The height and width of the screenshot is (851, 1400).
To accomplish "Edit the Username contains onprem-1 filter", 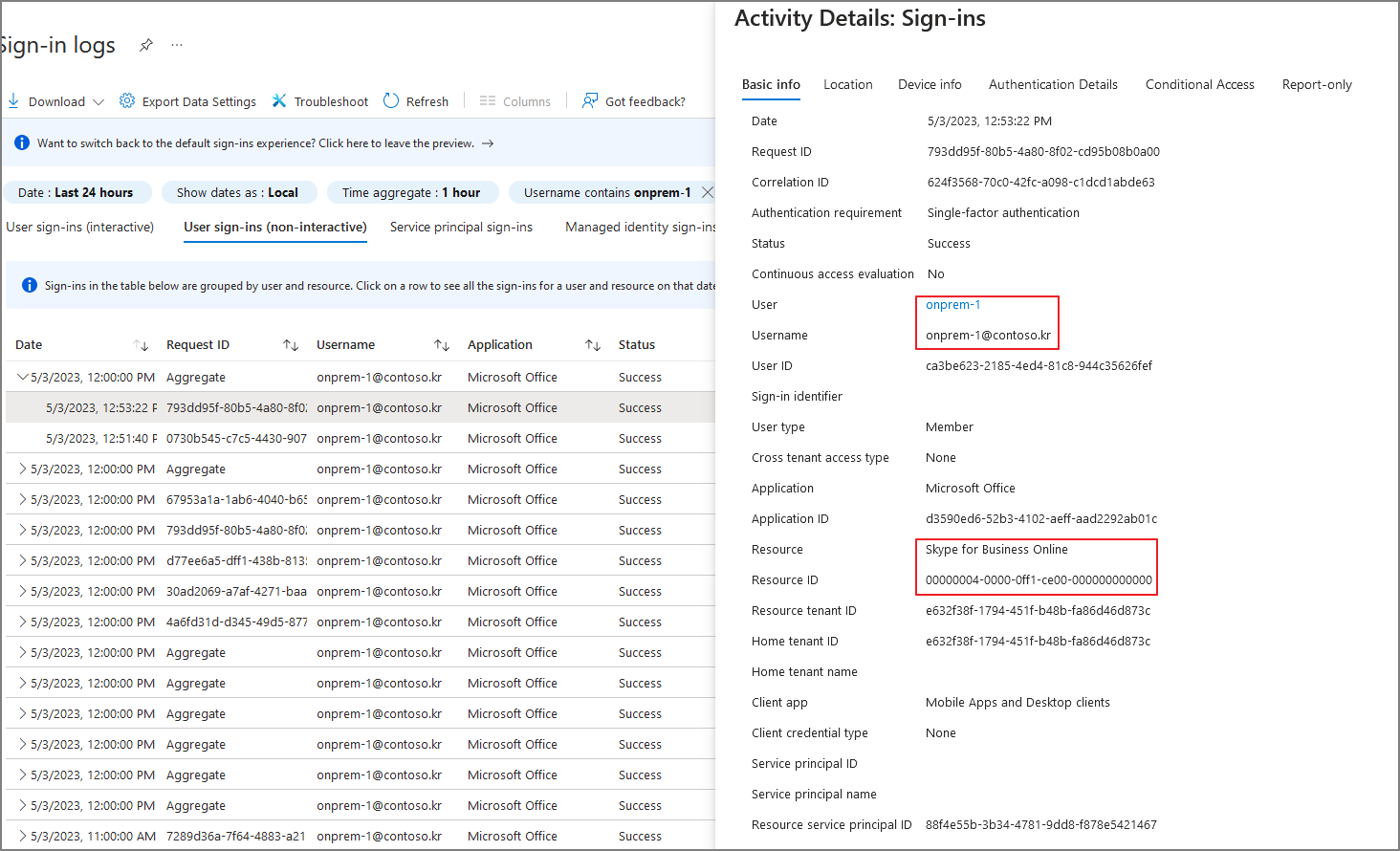I will tap(606, 192).
